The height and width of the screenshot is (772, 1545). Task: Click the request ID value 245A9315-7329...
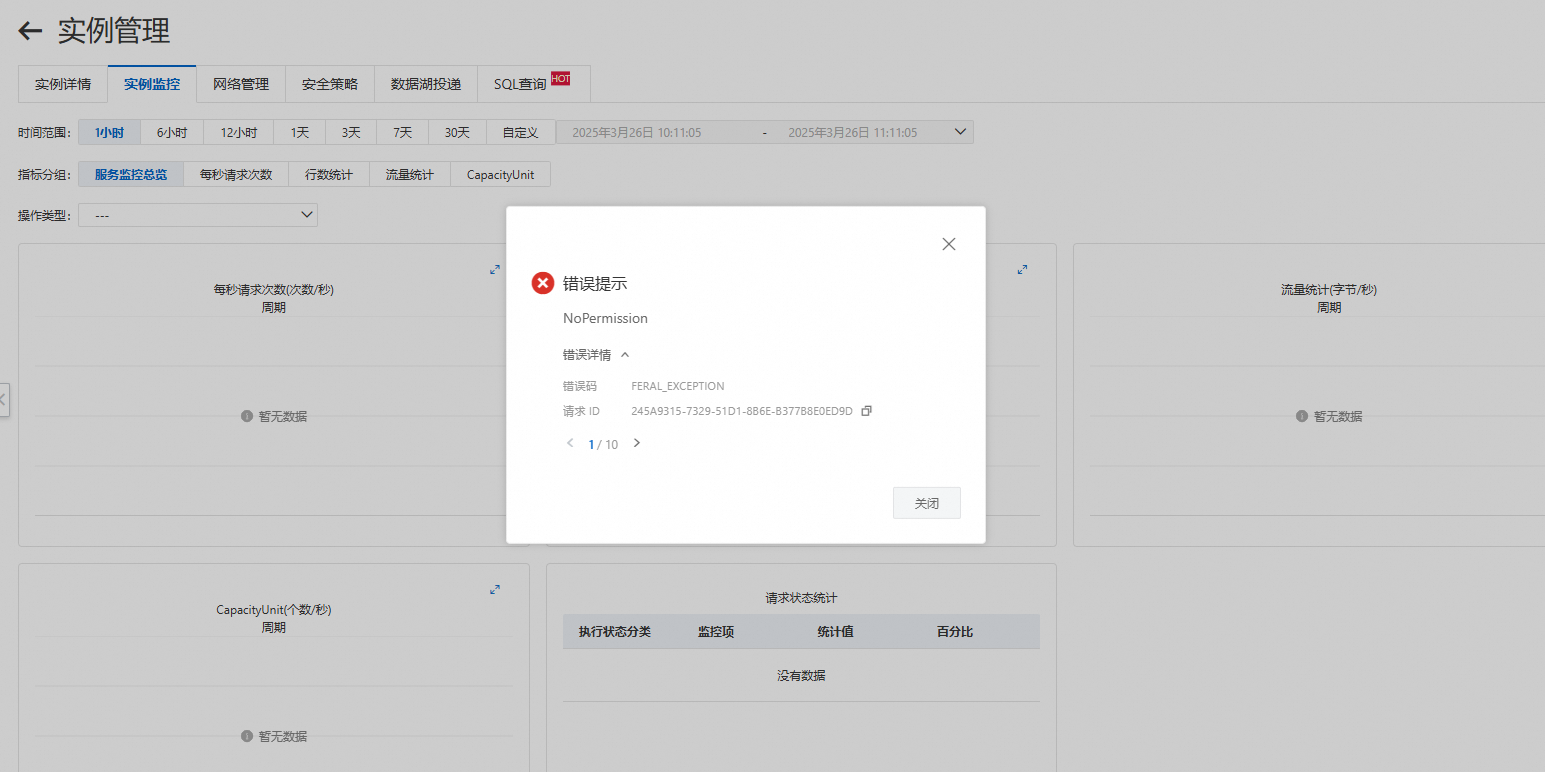coord(742,411)
